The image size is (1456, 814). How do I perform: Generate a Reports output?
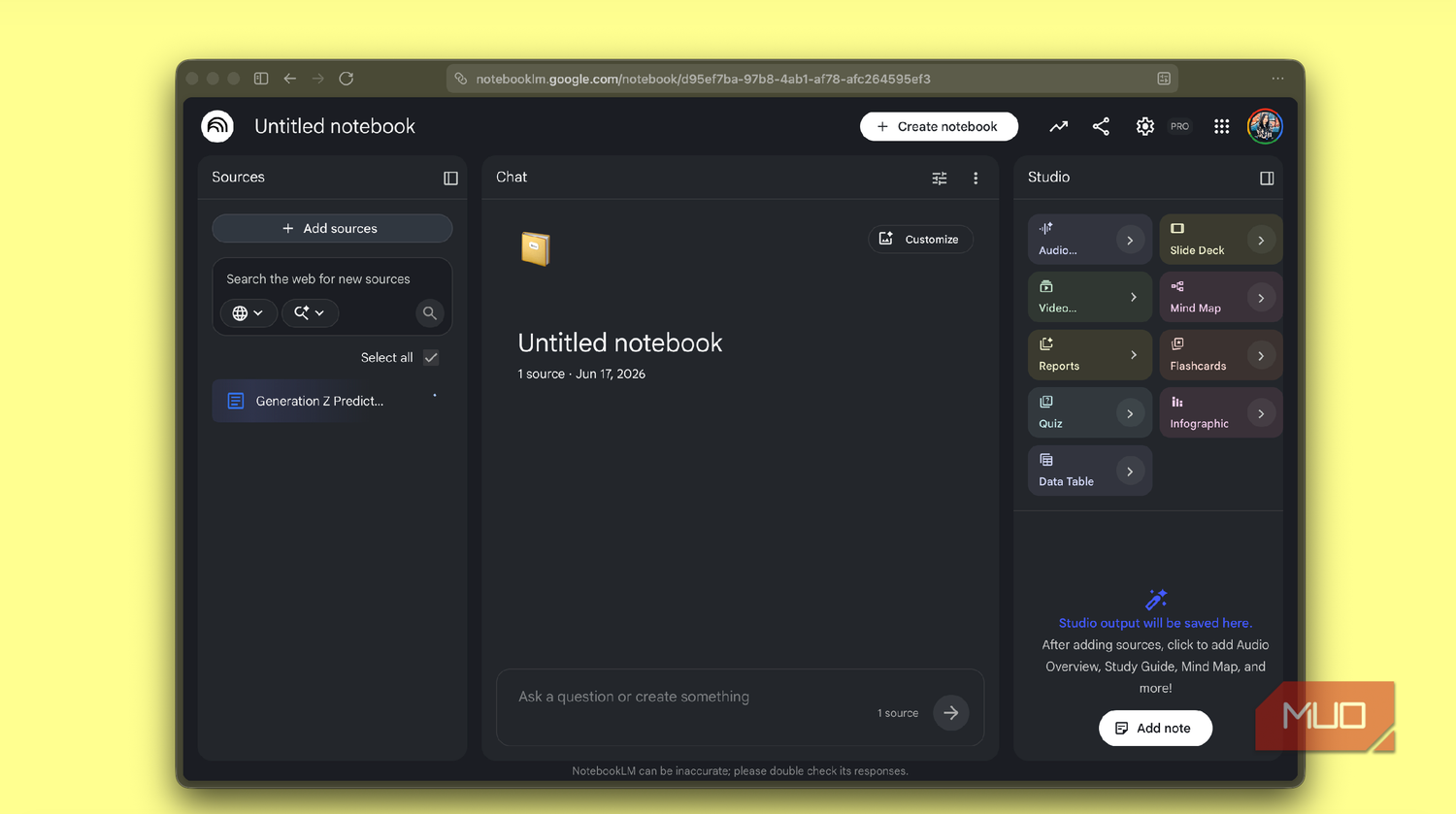[1089, 355]
